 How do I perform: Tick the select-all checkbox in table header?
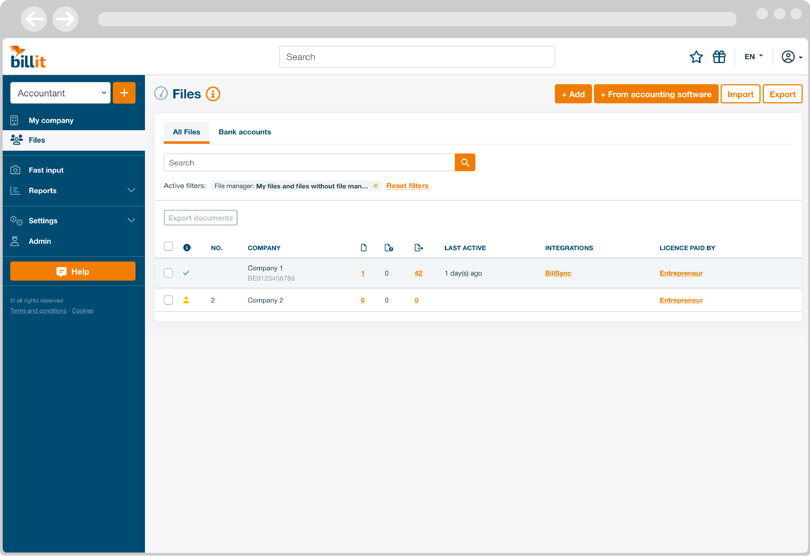click(168, 247)
